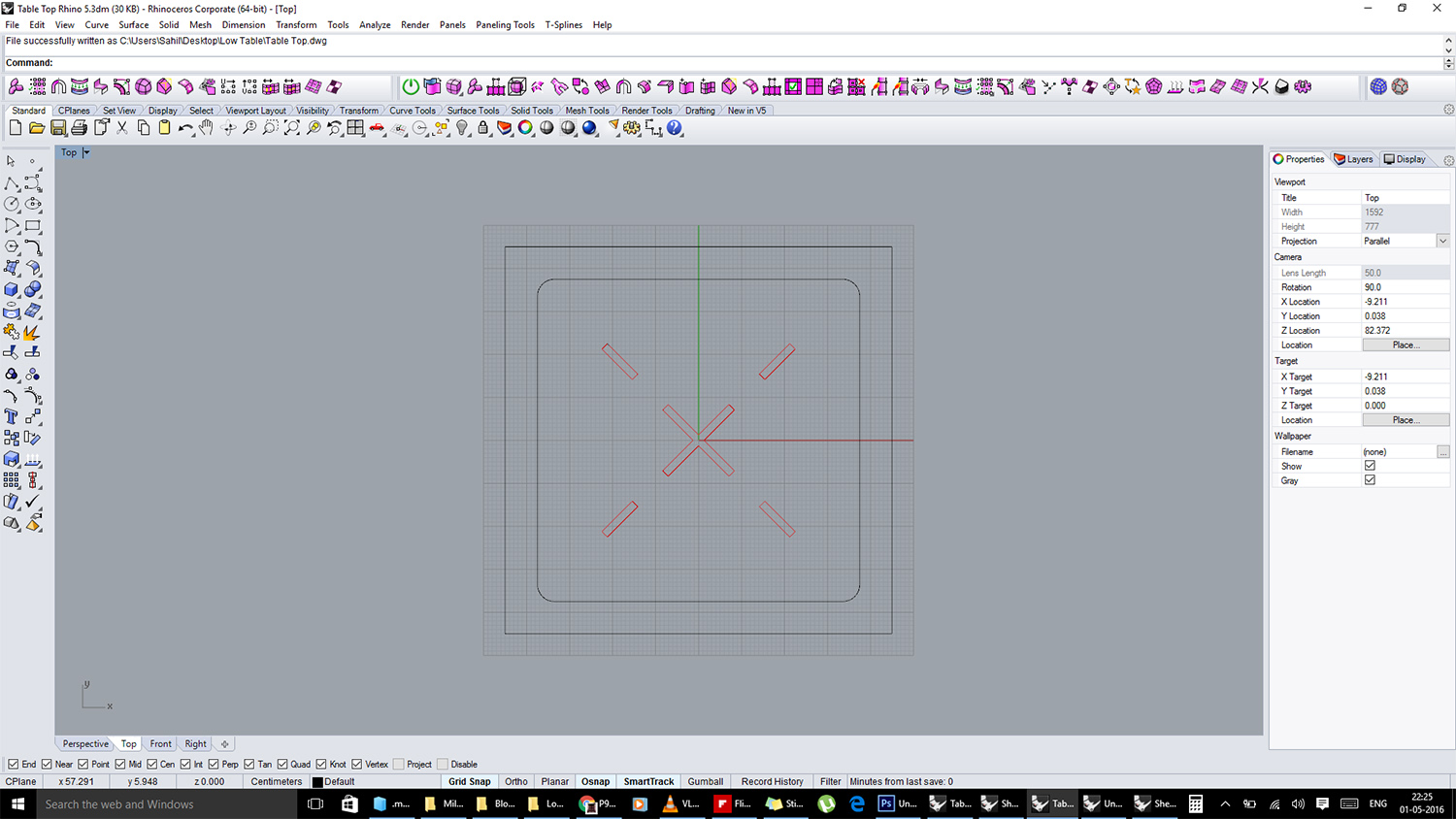Click the target Location Place button
Screen dimensions: 1456x819
pyautogui.click(x=1406, y=420)
